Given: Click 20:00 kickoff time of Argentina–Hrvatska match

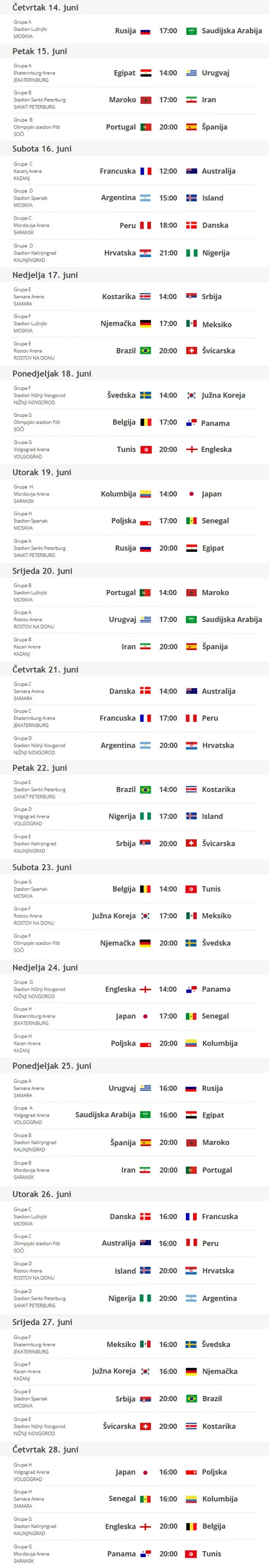Looking at the screenshot, I should (169, 745).
